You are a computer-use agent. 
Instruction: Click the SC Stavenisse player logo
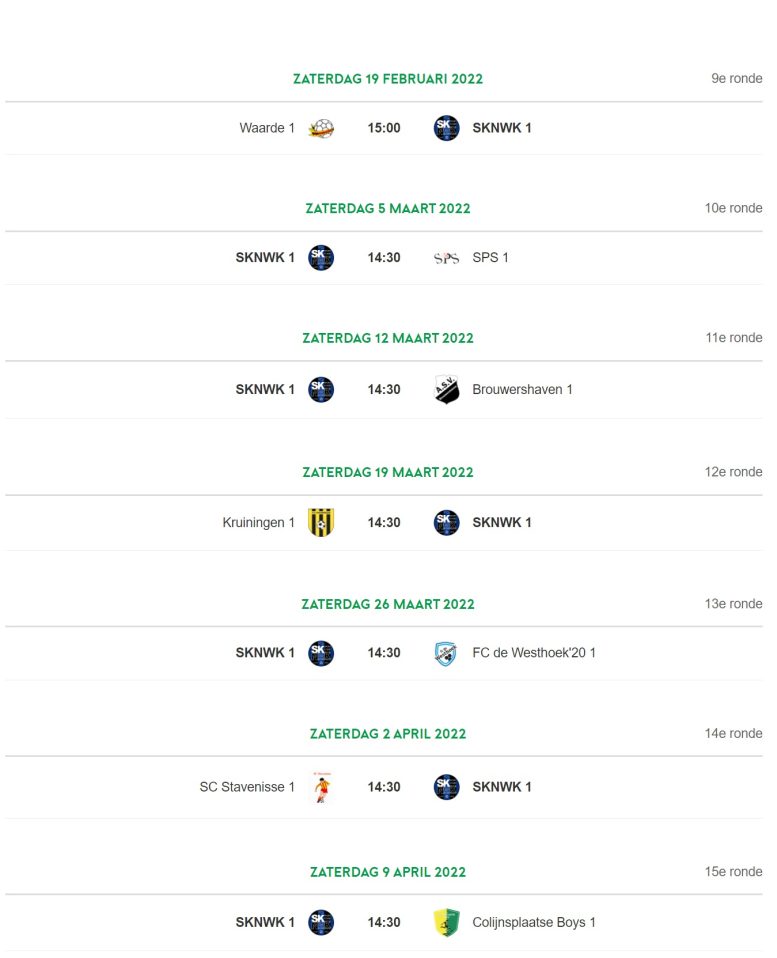pos(321,787)
